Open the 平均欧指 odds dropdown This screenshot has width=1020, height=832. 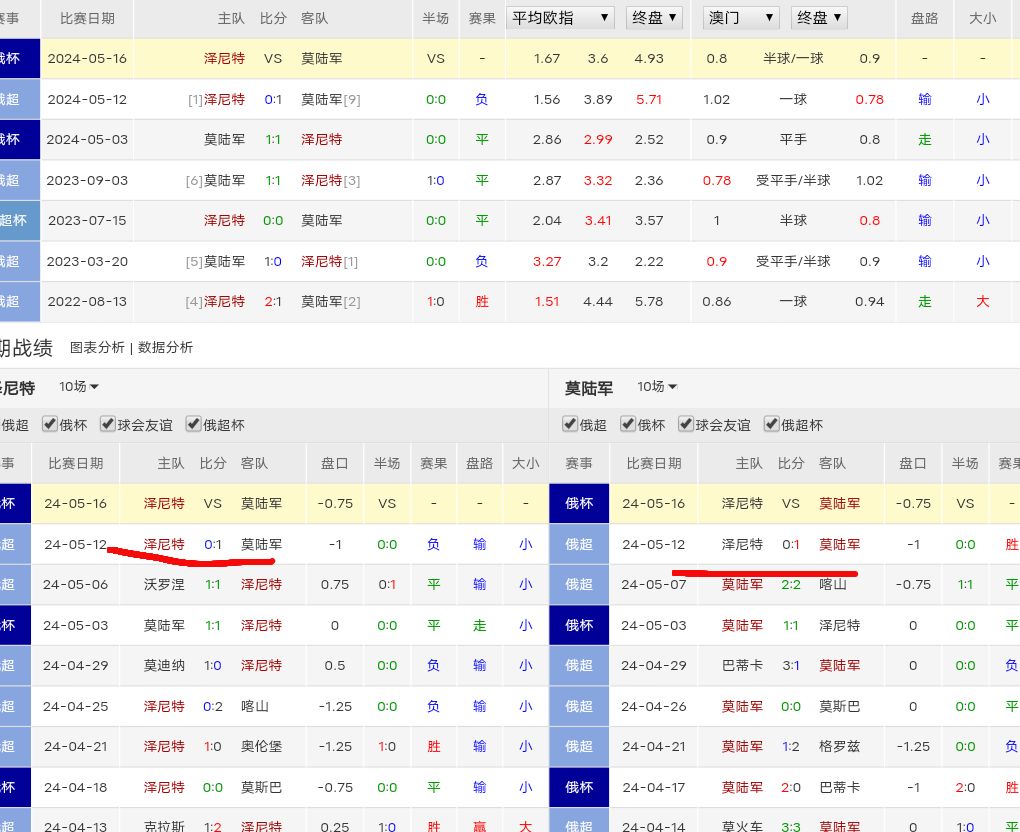pyautogui.click(x=560, y=18)
